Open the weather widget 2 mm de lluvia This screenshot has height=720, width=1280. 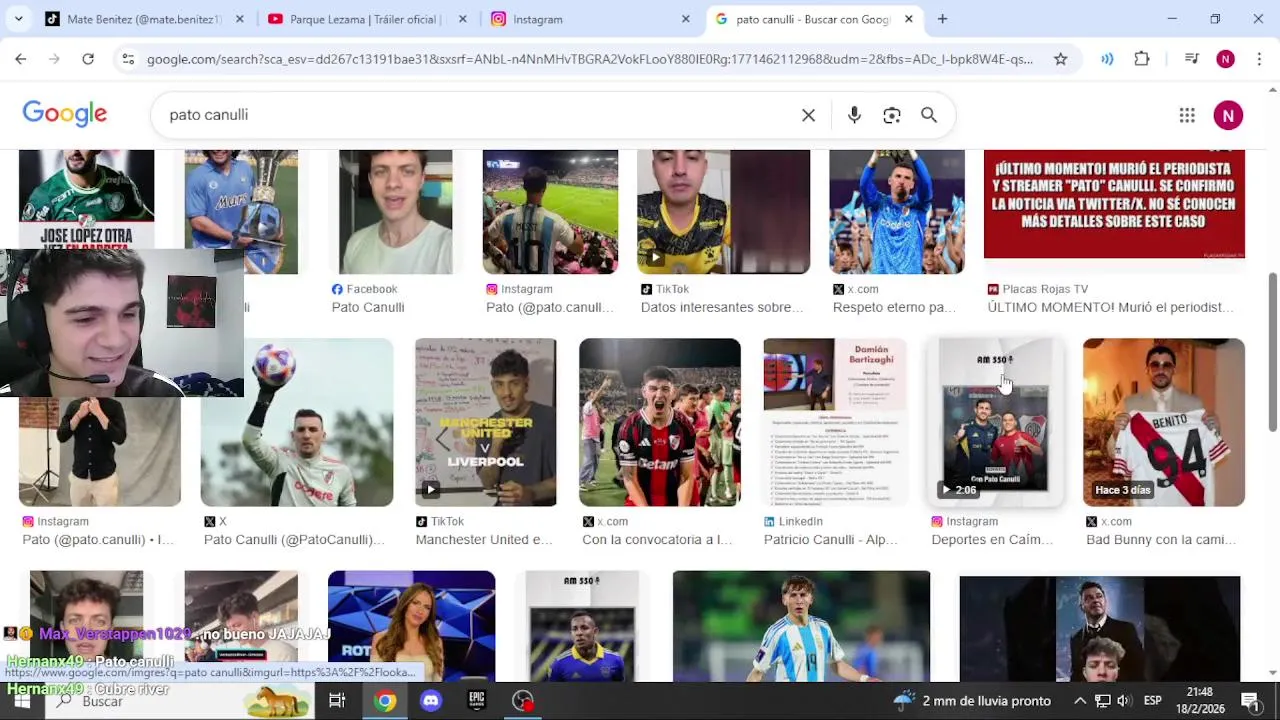(x=972, y=701)
